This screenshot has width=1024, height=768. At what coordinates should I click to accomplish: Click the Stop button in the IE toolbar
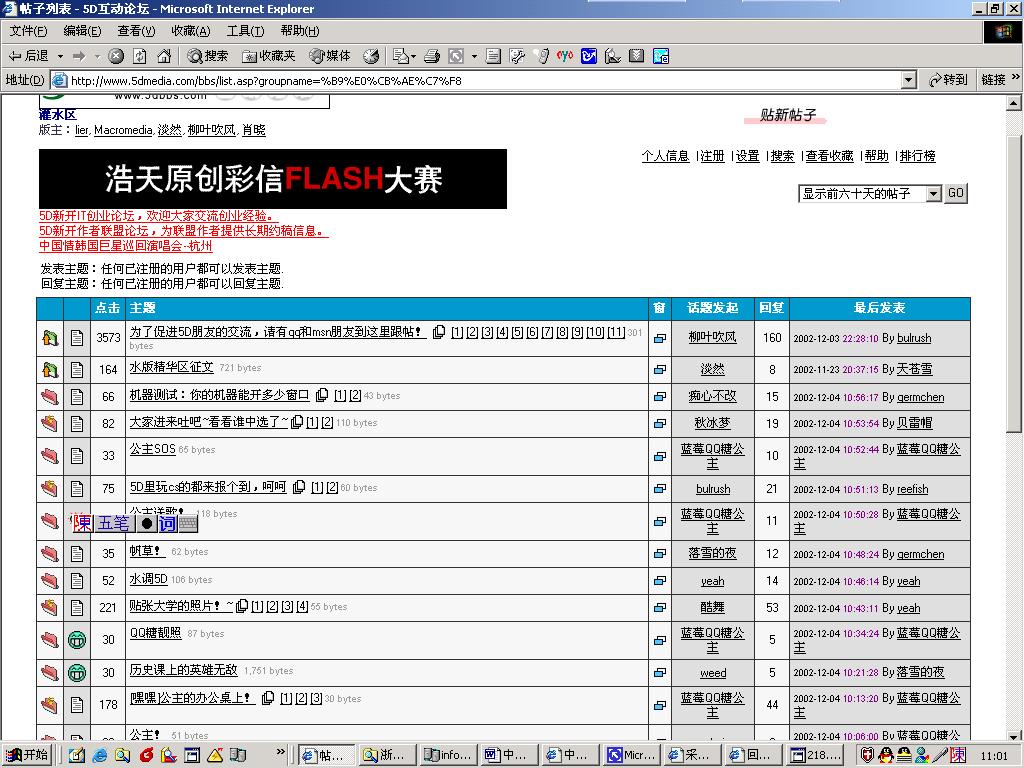[x=116, y=56]
